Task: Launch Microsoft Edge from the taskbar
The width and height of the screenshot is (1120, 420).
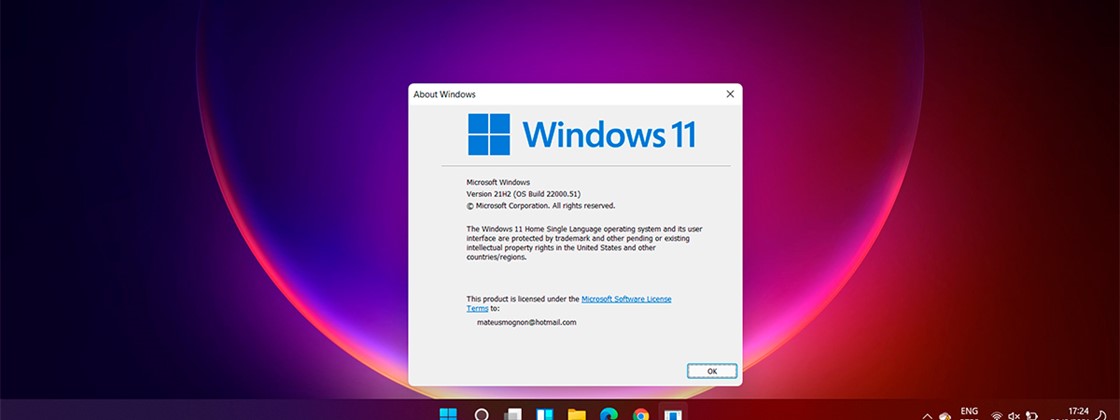Action: 609,414
